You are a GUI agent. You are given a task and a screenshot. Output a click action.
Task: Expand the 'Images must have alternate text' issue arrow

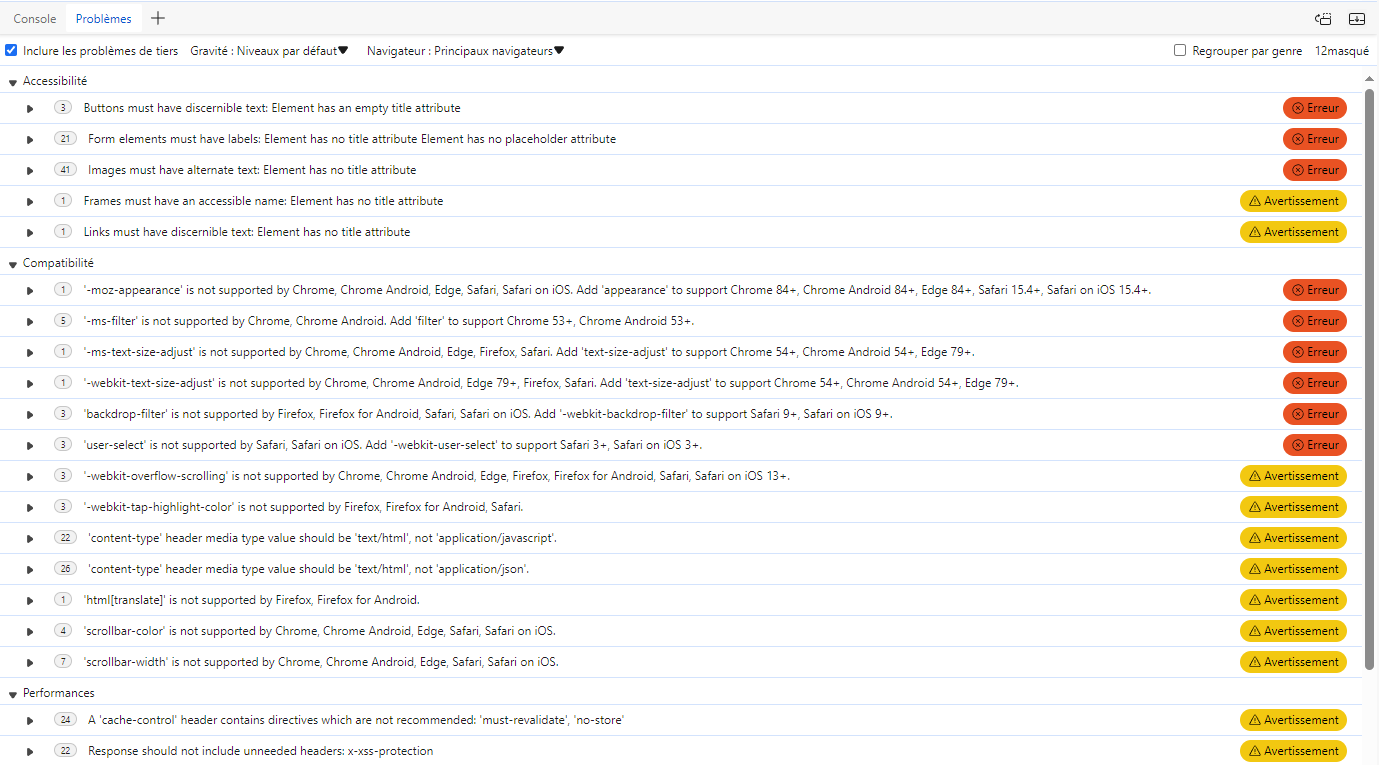coord(30,170)
